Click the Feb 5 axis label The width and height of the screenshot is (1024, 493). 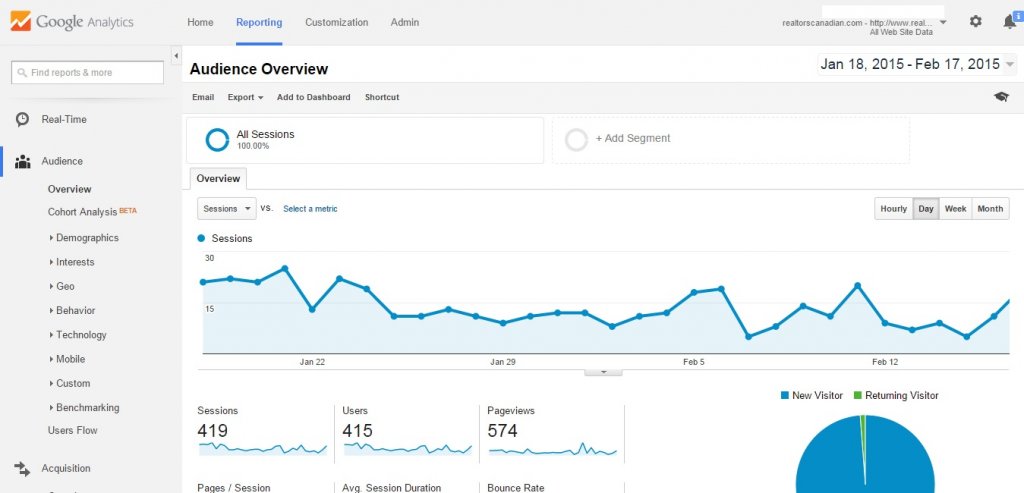tap(694, 362)
